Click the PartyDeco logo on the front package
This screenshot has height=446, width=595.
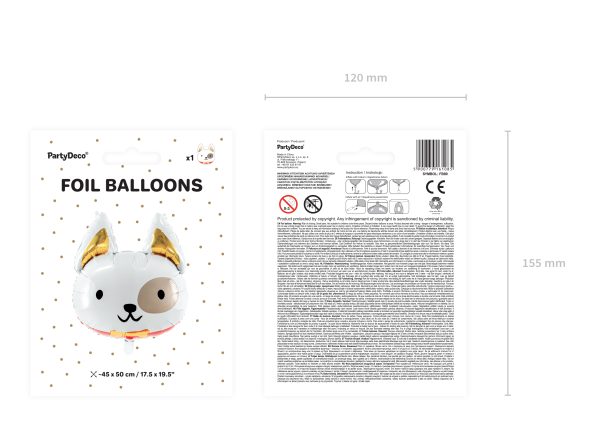68,156
